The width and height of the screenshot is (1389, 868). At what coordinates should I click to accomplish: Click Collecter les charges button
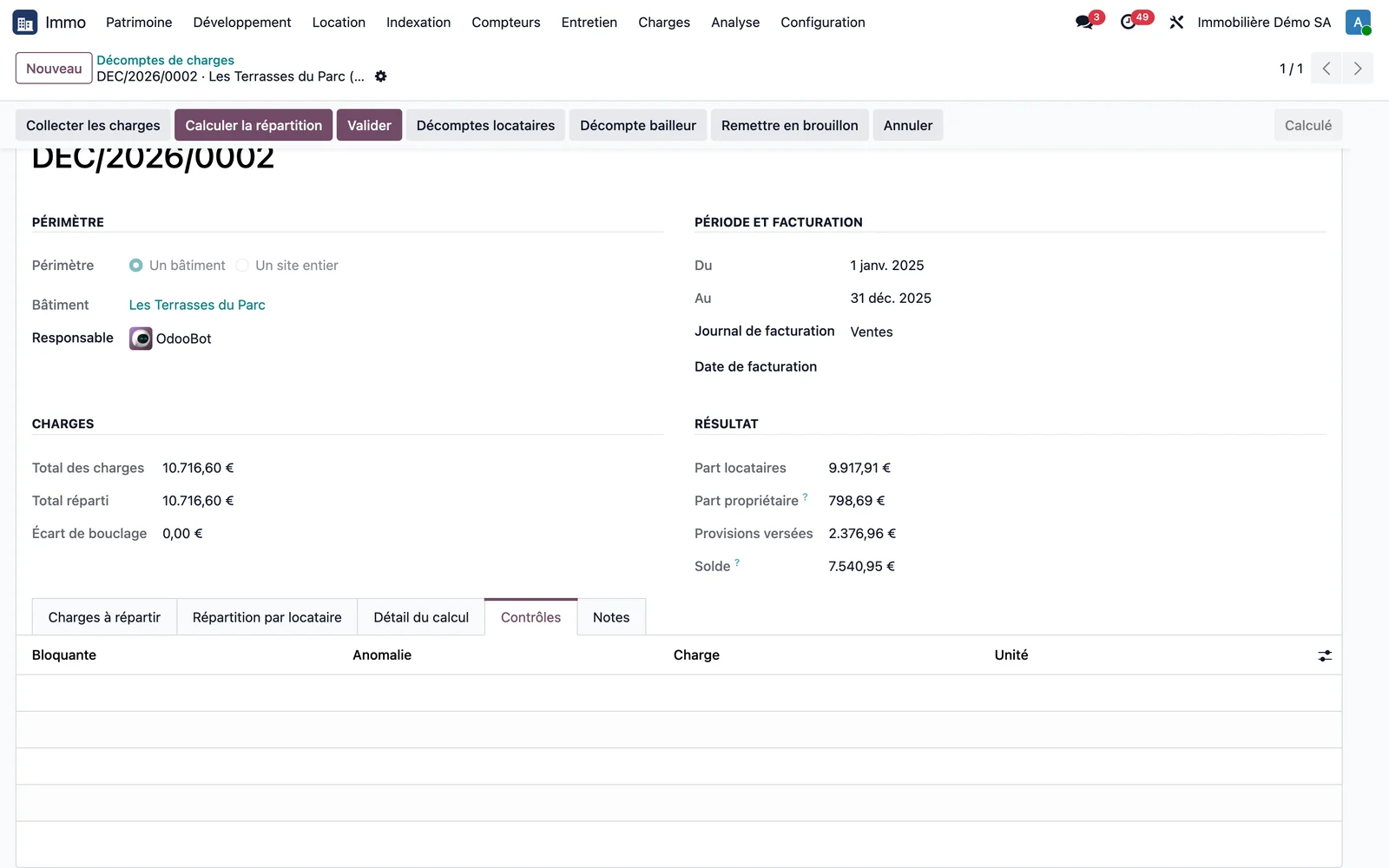(x=93, y=125)
